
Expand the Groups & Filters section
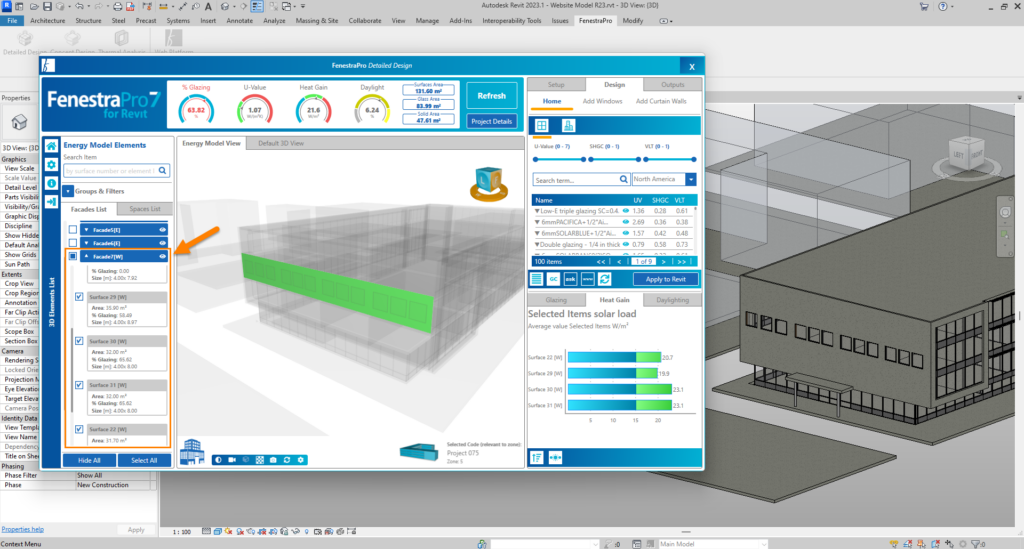click(68, 191)
